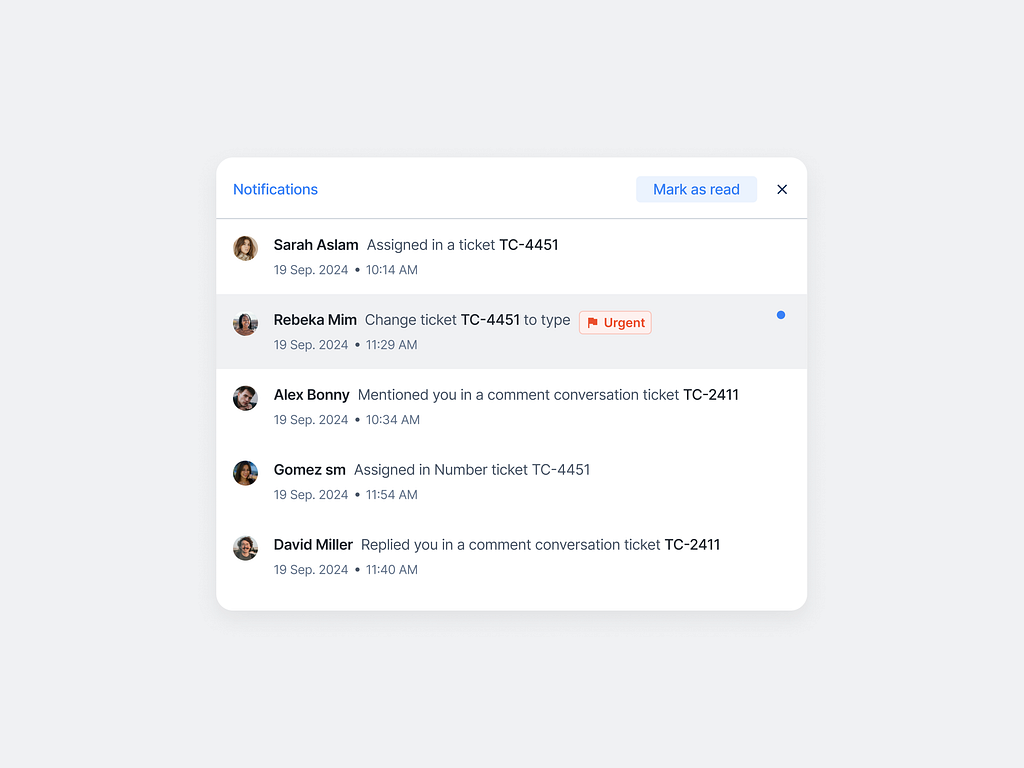Open ticket TC-2411 in David Miller's reply
1024x768 pixels.
click(x=692, y=544)
